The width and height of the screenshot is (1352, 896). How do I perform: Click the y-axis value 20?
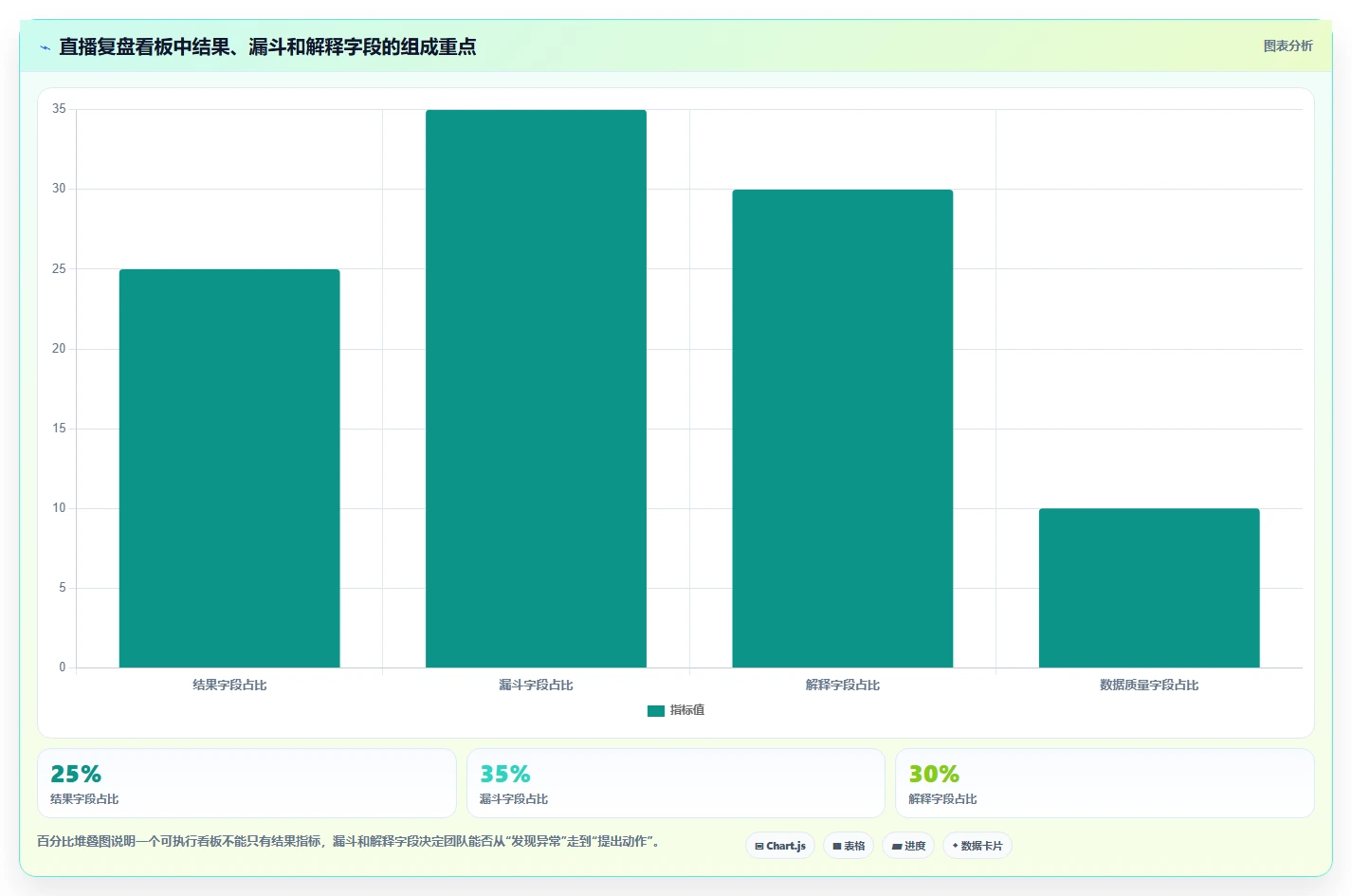(x=59, y=349)
